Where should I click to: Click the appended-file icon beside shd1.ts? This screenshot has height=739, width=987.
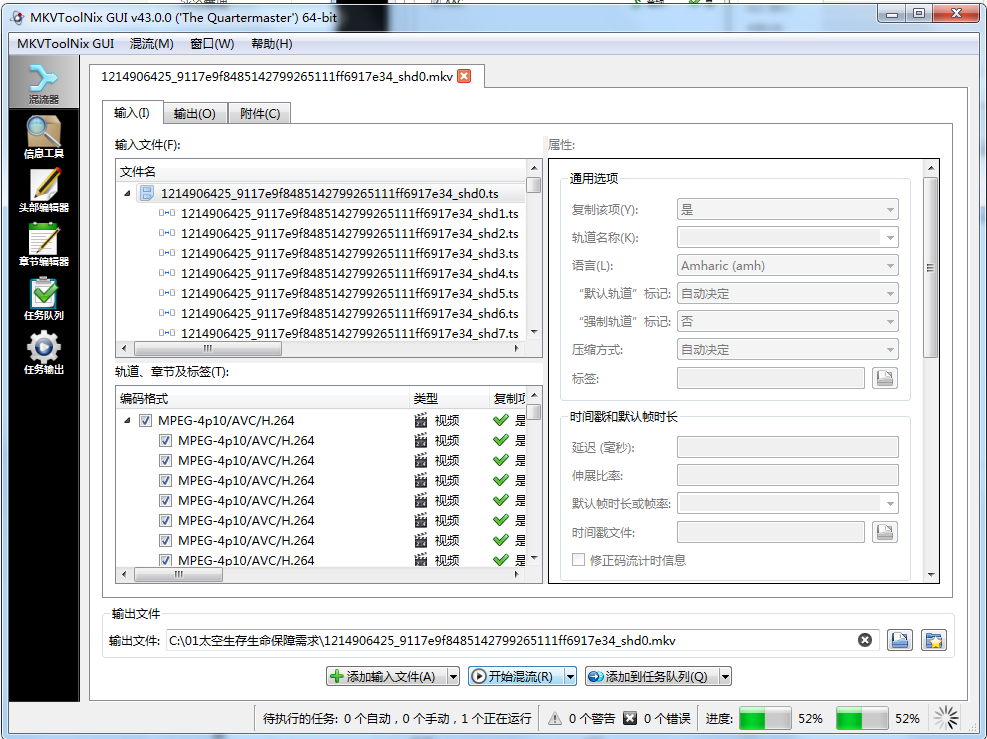[167, 213]
